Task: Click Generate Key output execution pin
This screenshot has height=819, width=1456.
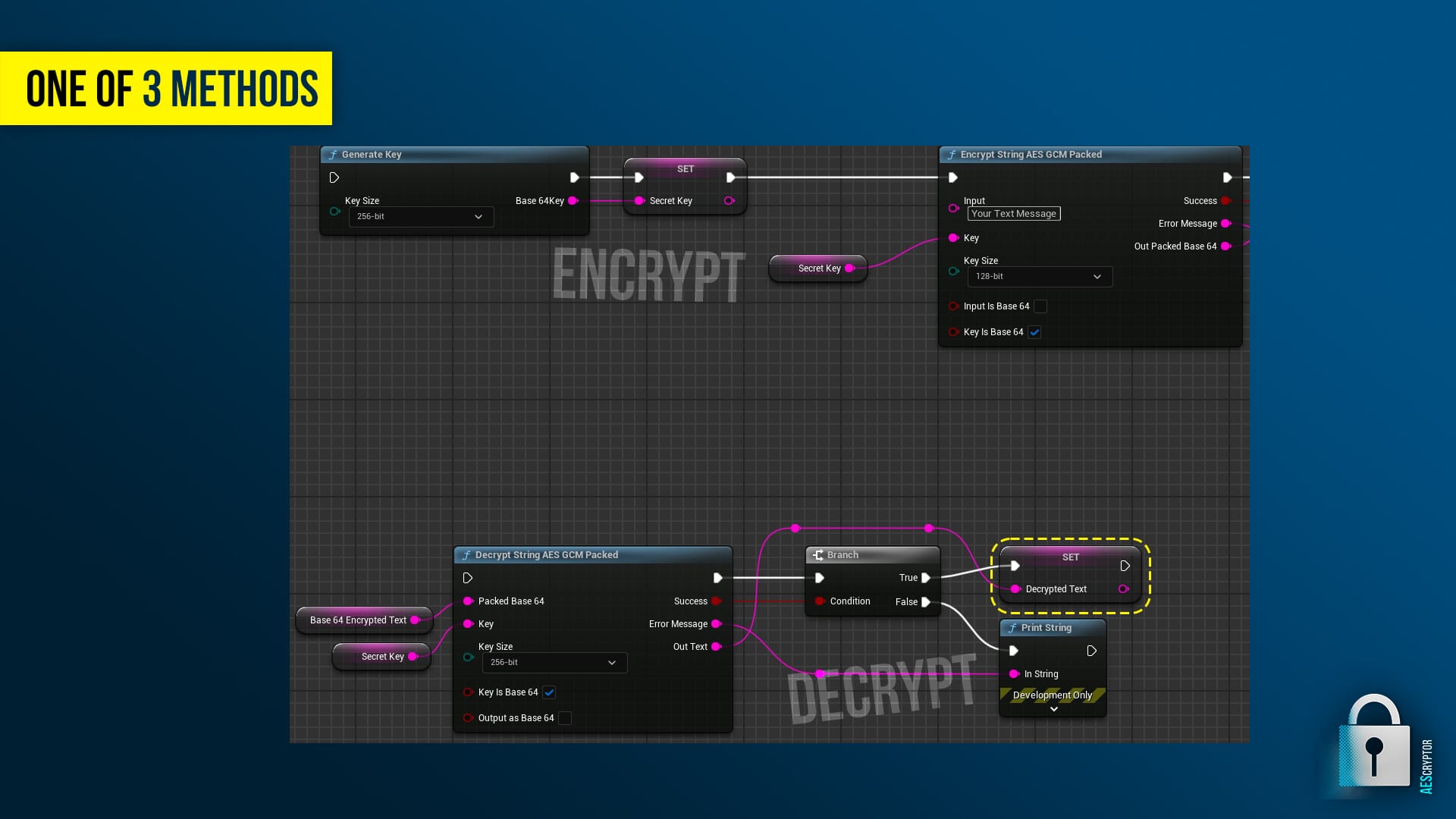Action: [574, 177]
